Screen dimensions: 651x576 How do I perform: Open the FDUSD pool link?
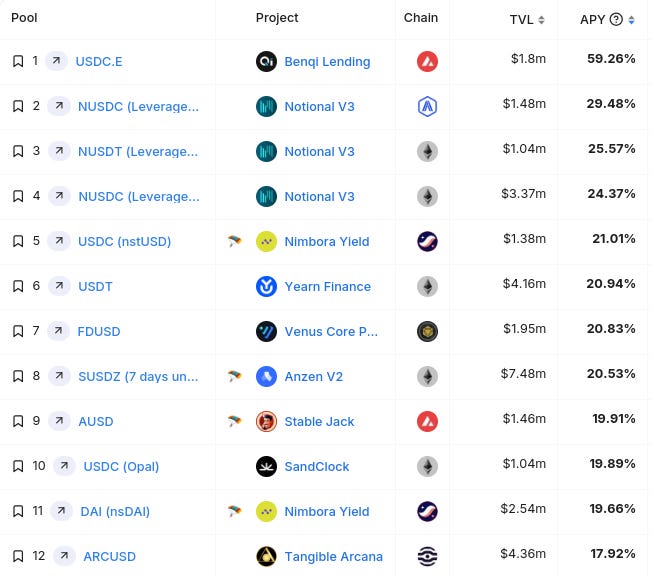[x=99, y=331]
